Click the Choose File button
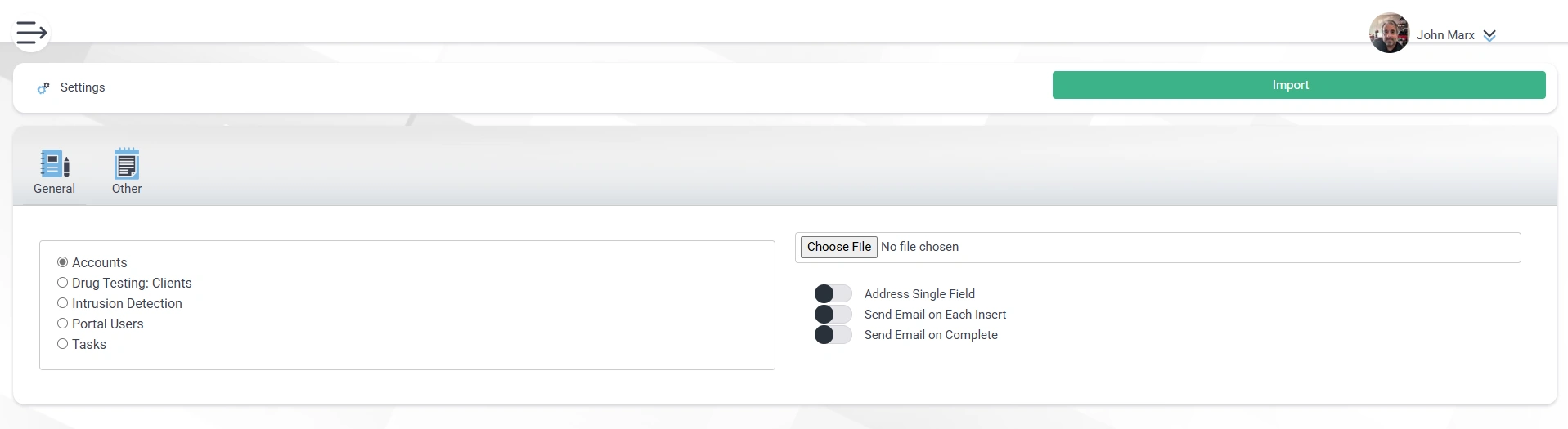The height and width of the screenshot is (429, 1568). 839,247
